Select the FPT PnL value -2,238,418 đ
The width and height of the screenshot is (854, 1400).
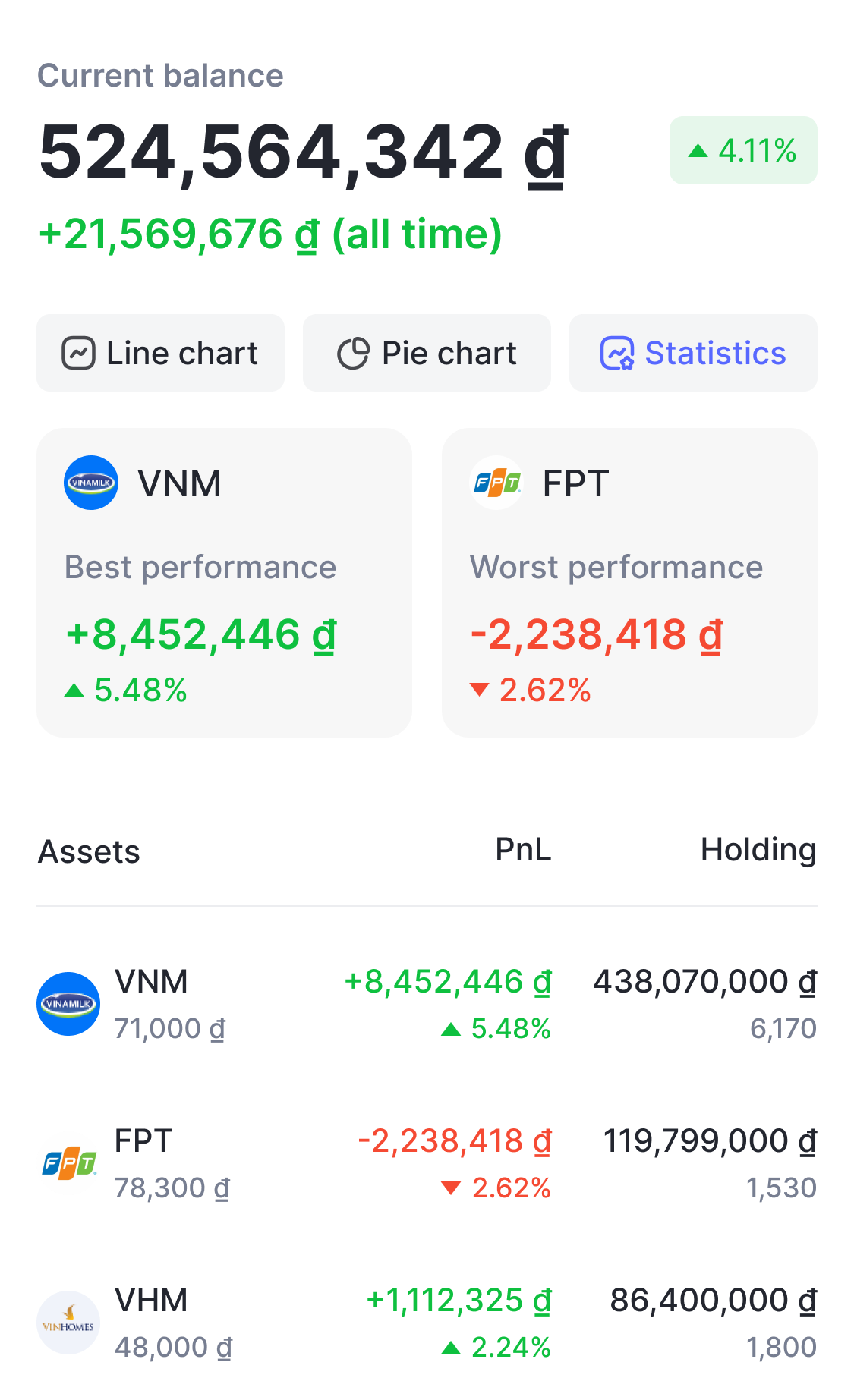pos(455,1141)
